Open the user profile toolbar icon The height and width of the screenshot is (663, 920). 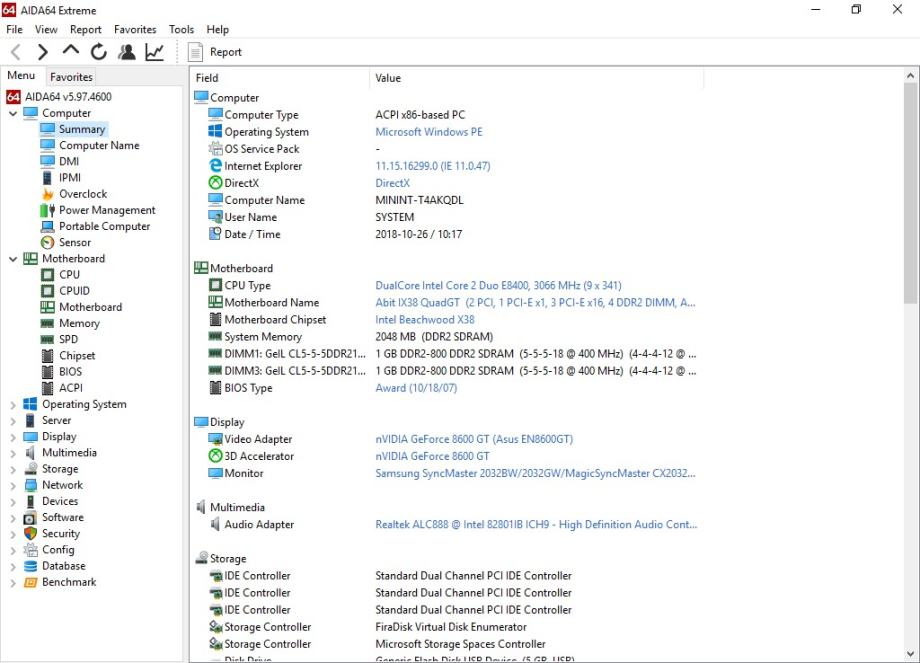[126, 52]
